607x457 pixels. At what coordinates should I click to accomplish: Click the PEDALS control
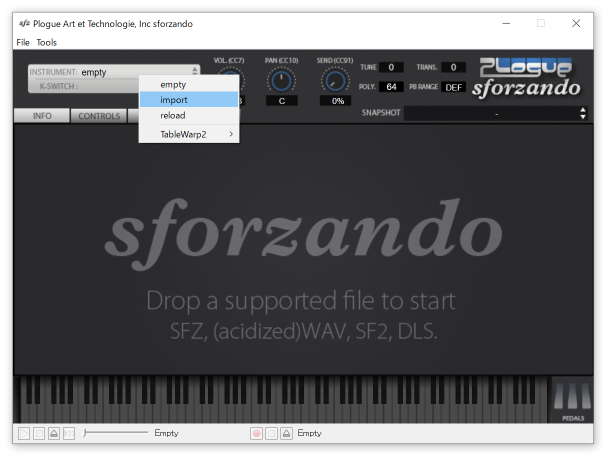tap(573, 401)
